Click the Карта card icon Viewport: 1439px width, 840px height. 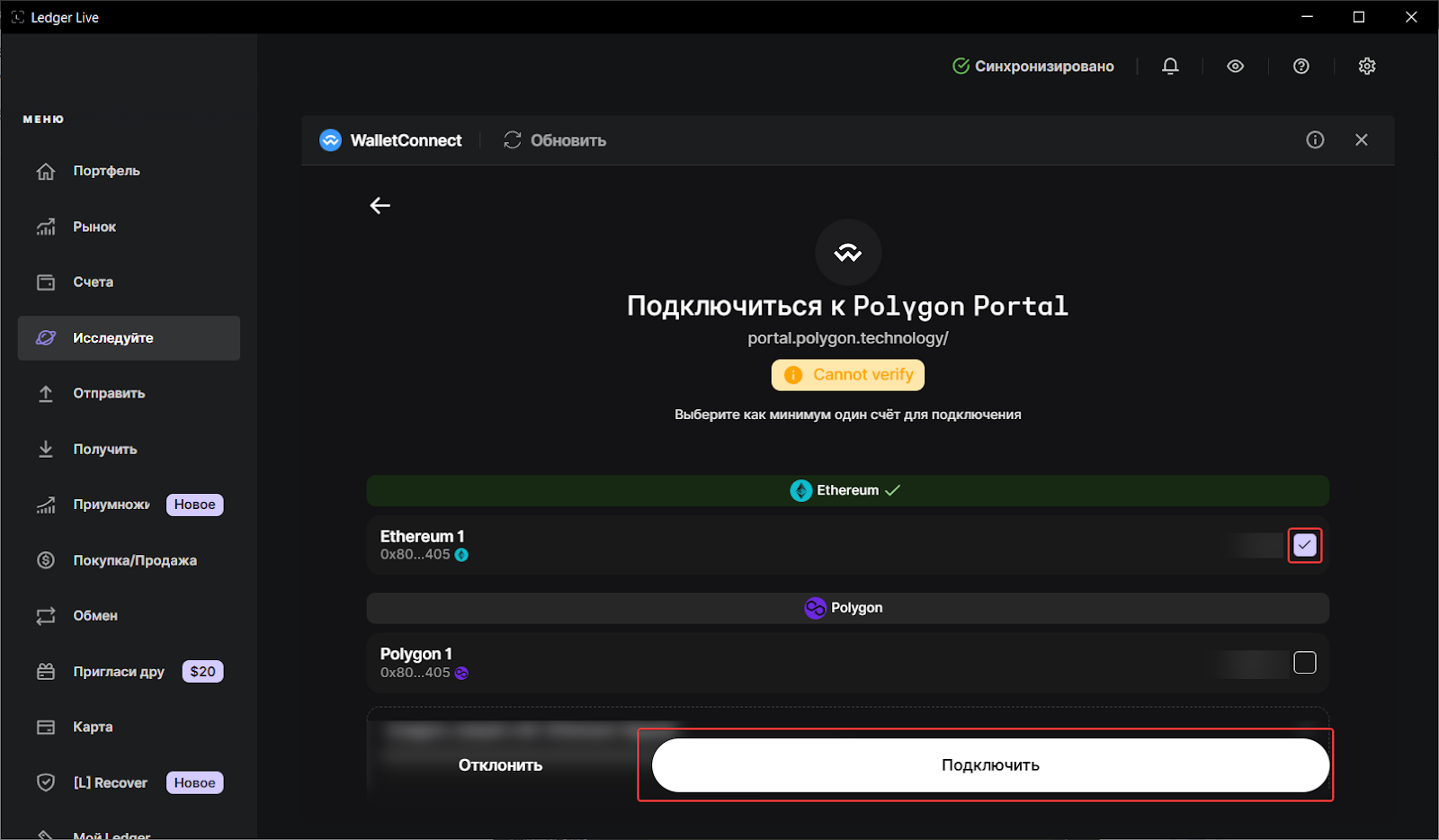[46, 727]
